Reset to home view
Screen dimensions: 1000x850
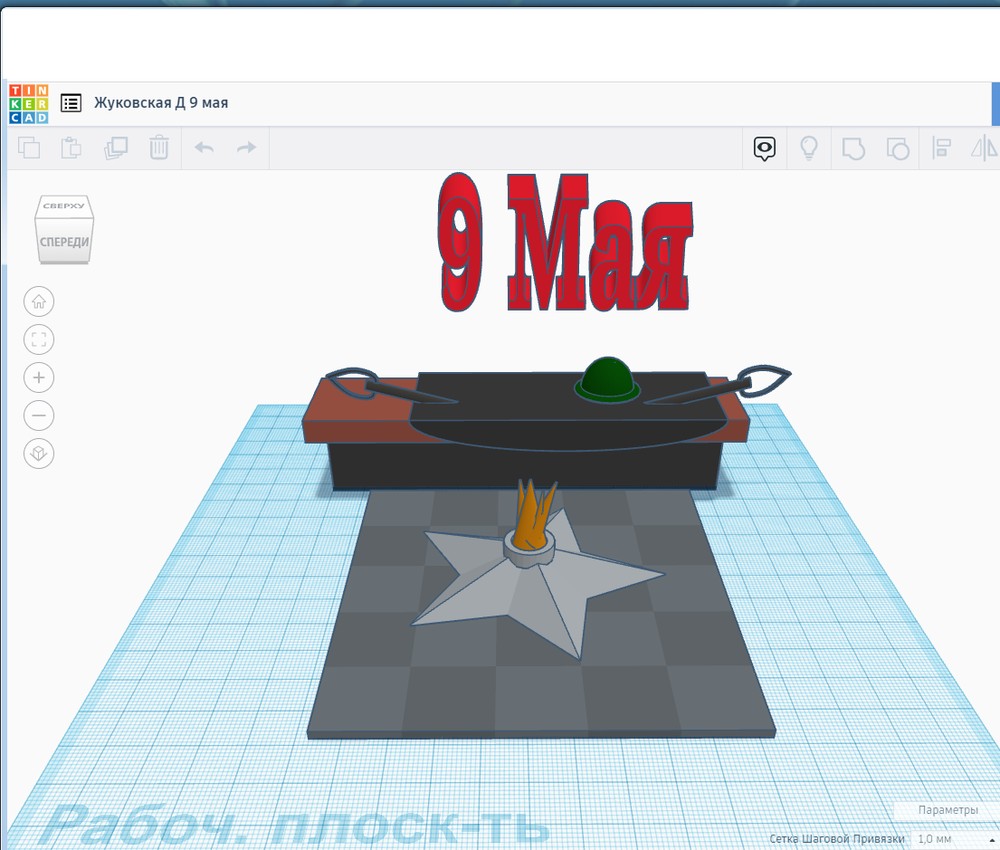pos(39,301)
